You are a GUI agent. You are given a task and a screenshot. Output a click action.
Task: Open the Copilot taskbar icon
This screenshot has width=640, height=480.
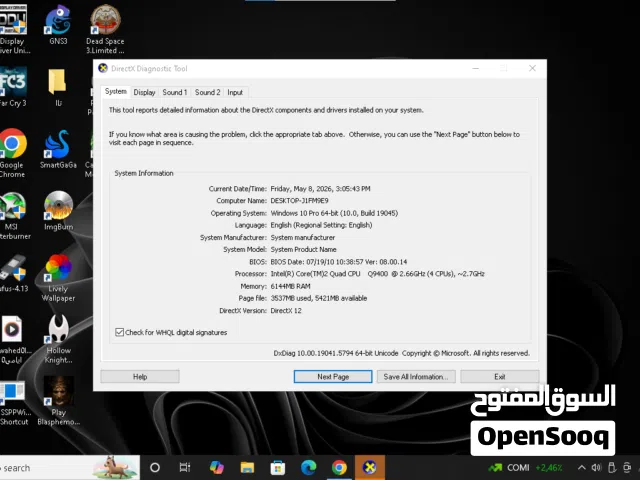tap(216, 468)
